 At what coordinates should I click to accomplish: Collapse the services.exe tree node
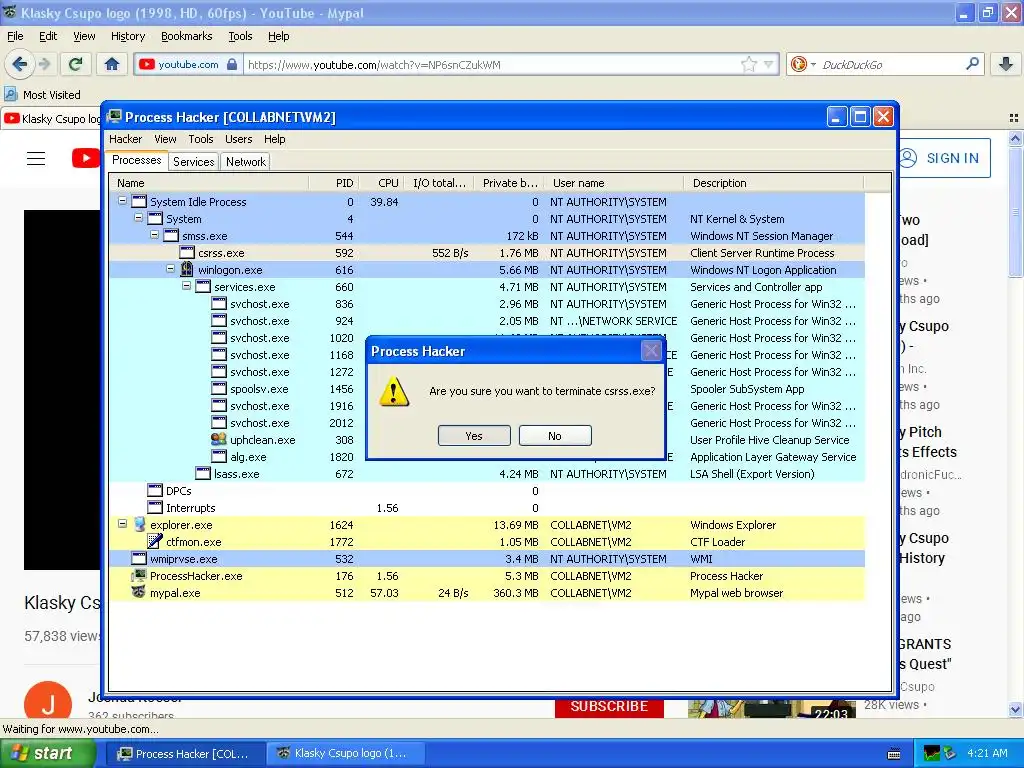(x=186, y=285)
